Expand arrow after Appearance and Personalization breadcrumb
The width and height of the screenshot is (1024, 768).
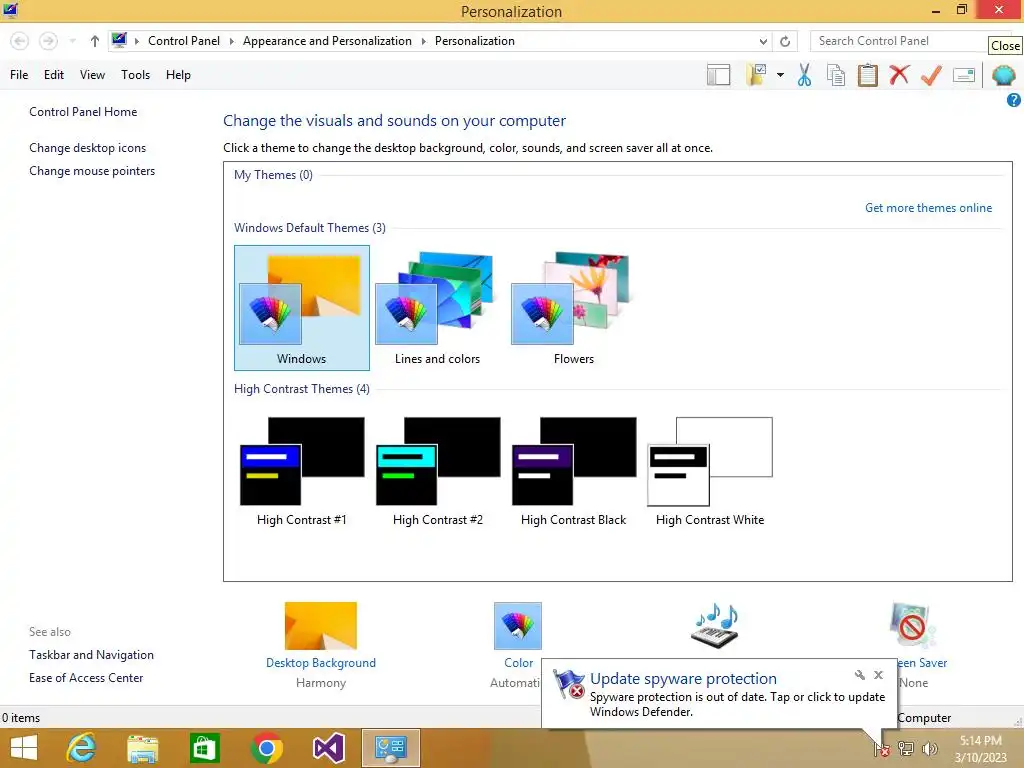tap(423, 41)
